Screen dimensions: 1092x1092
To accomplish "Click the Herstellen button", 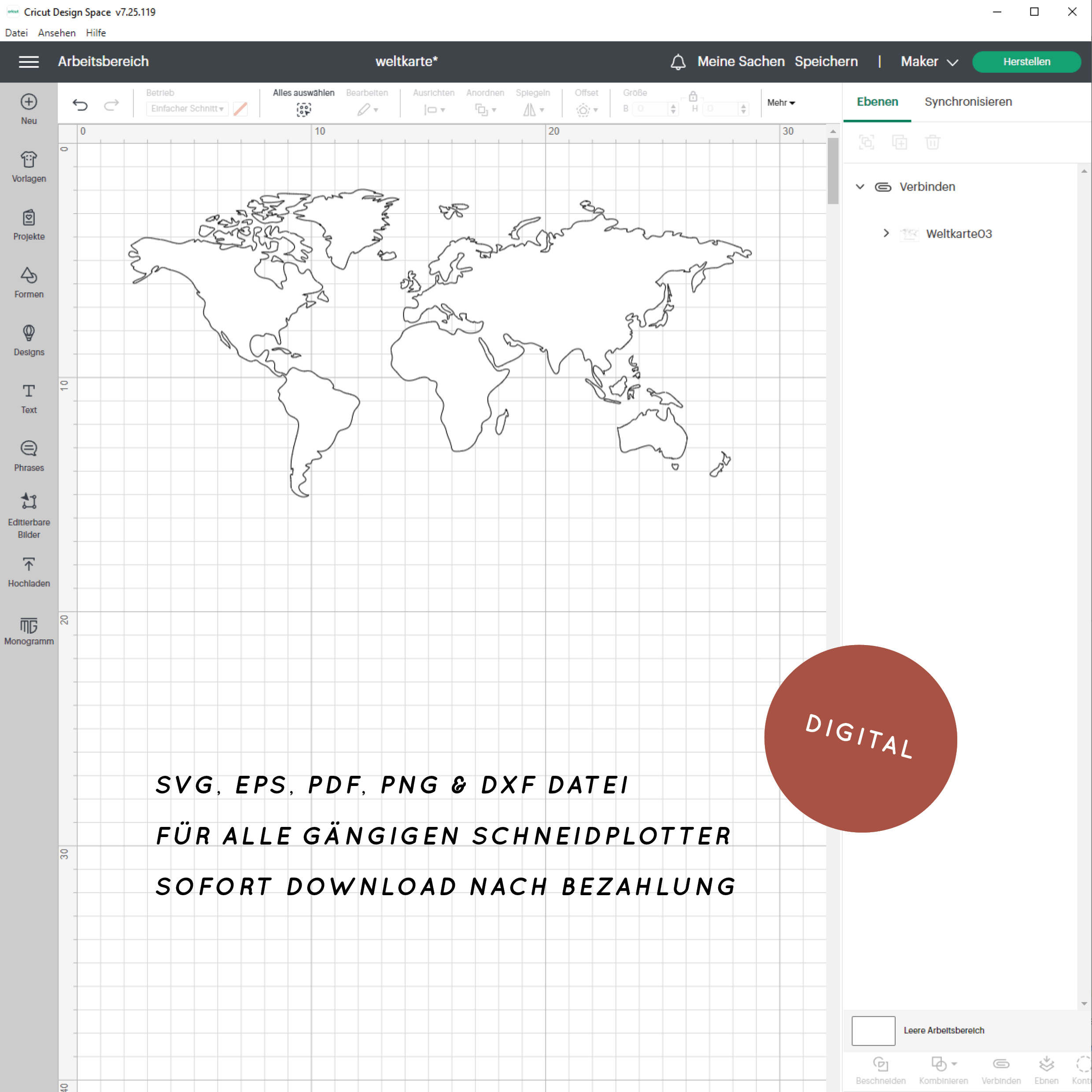I will point(1026,62).
